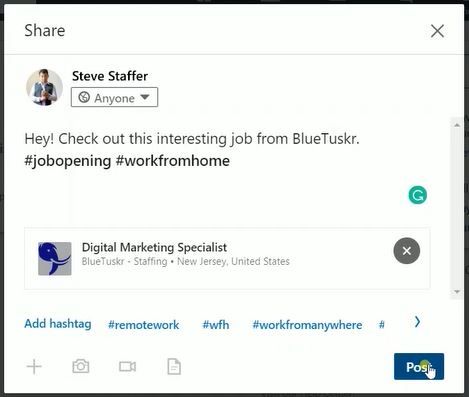Add the #wfh hashtag
Screen dimensions: 469x397
216,325
